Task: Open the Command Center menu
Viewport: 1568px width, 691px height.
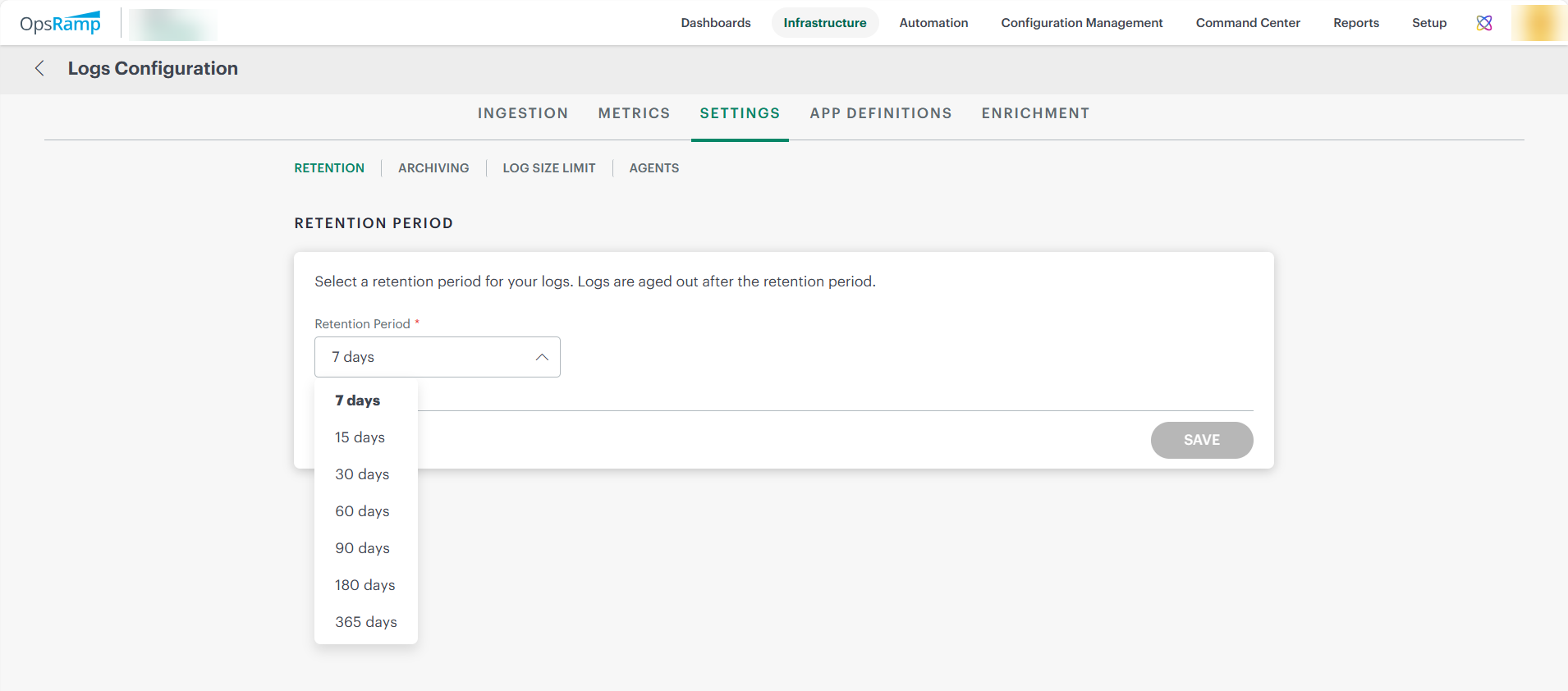Action: 1247,23
